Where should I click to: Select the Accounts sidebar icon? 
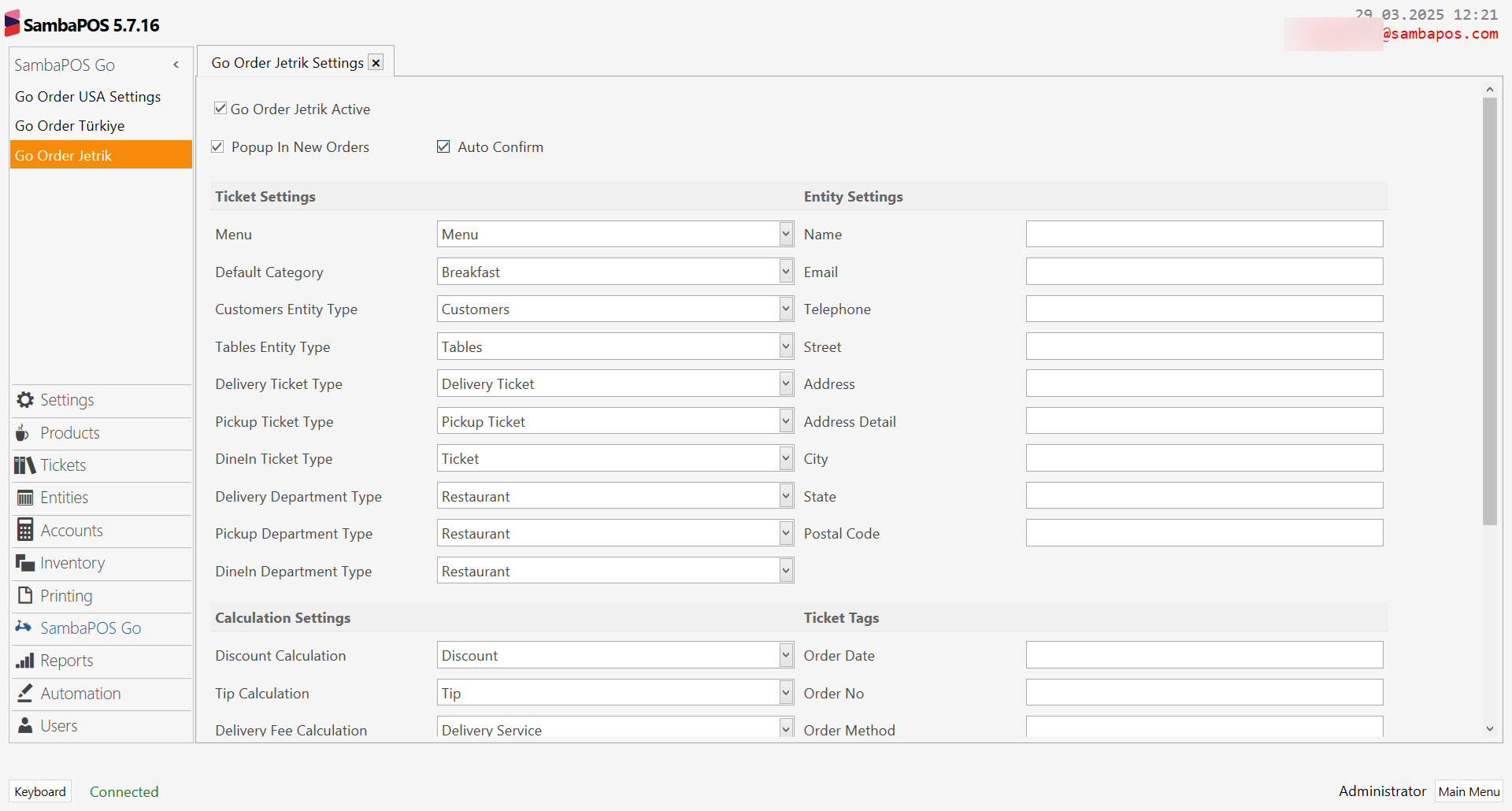[24, 530]
